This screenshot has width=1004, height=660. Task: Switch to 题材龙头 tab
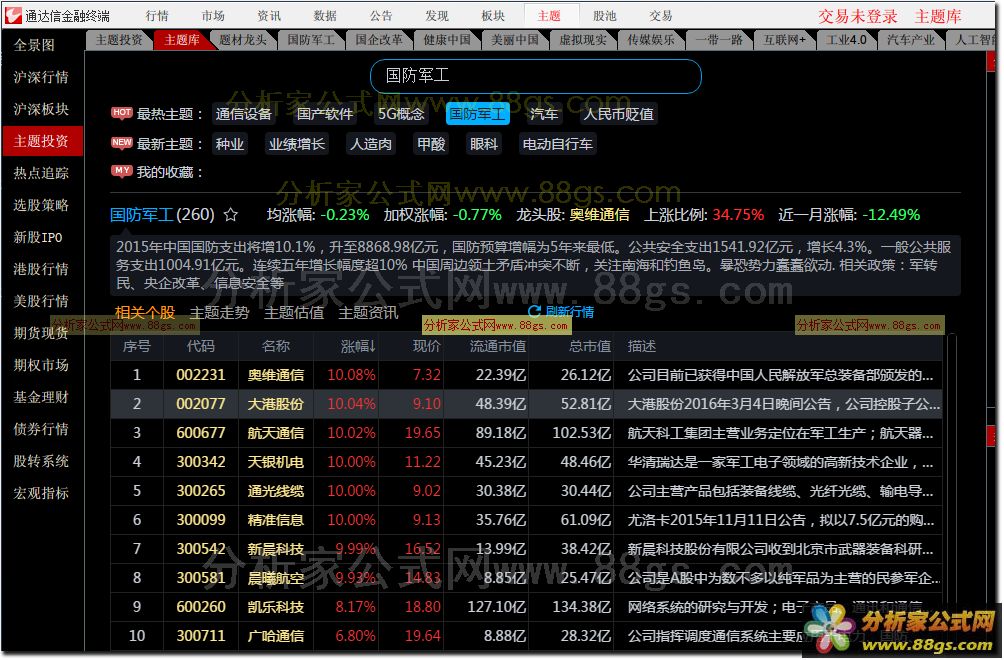coord(243,40)
